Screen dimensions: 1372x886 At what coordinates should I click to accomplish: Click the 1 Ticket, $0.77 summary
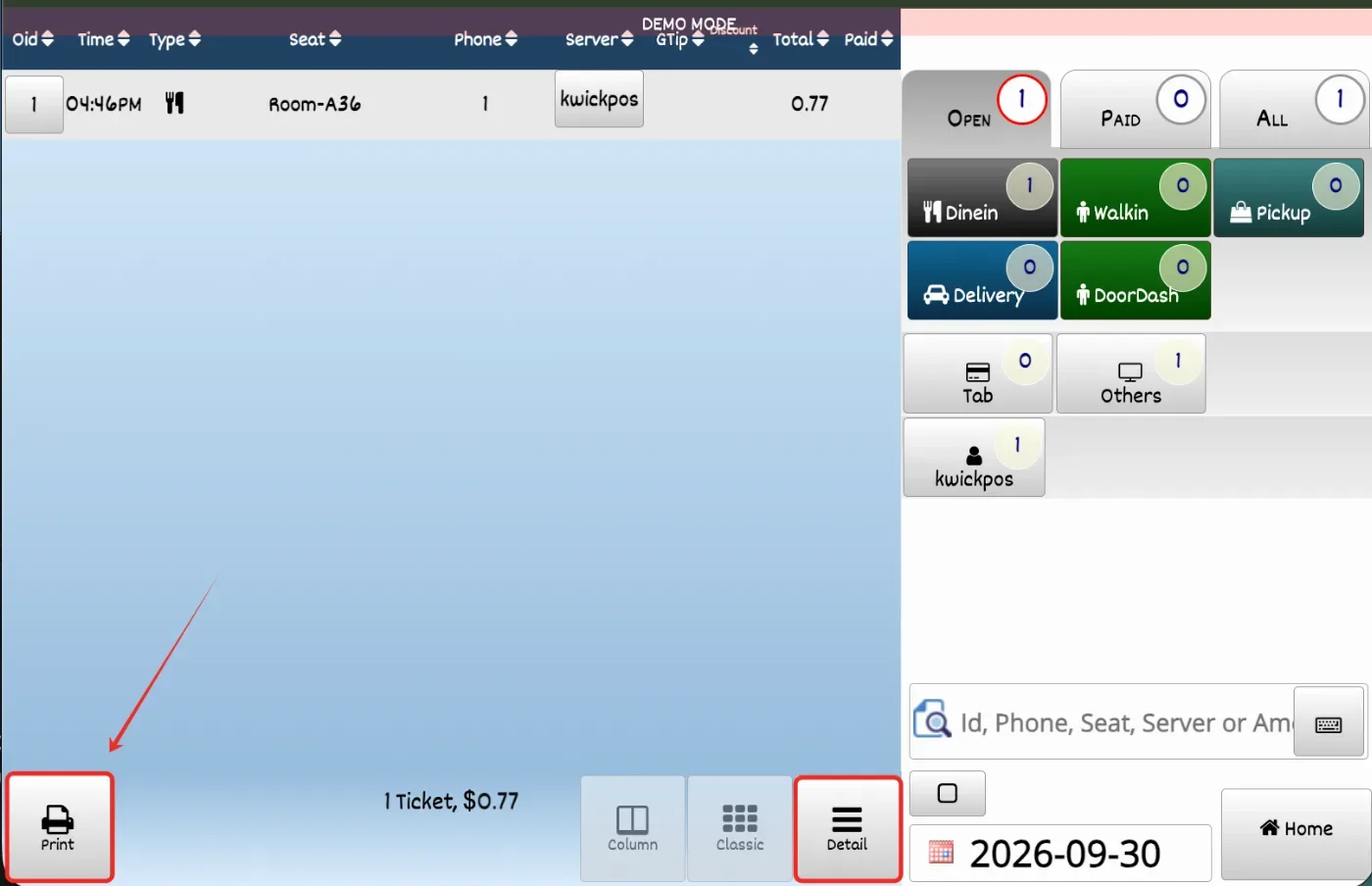click(x=451, y=801)
